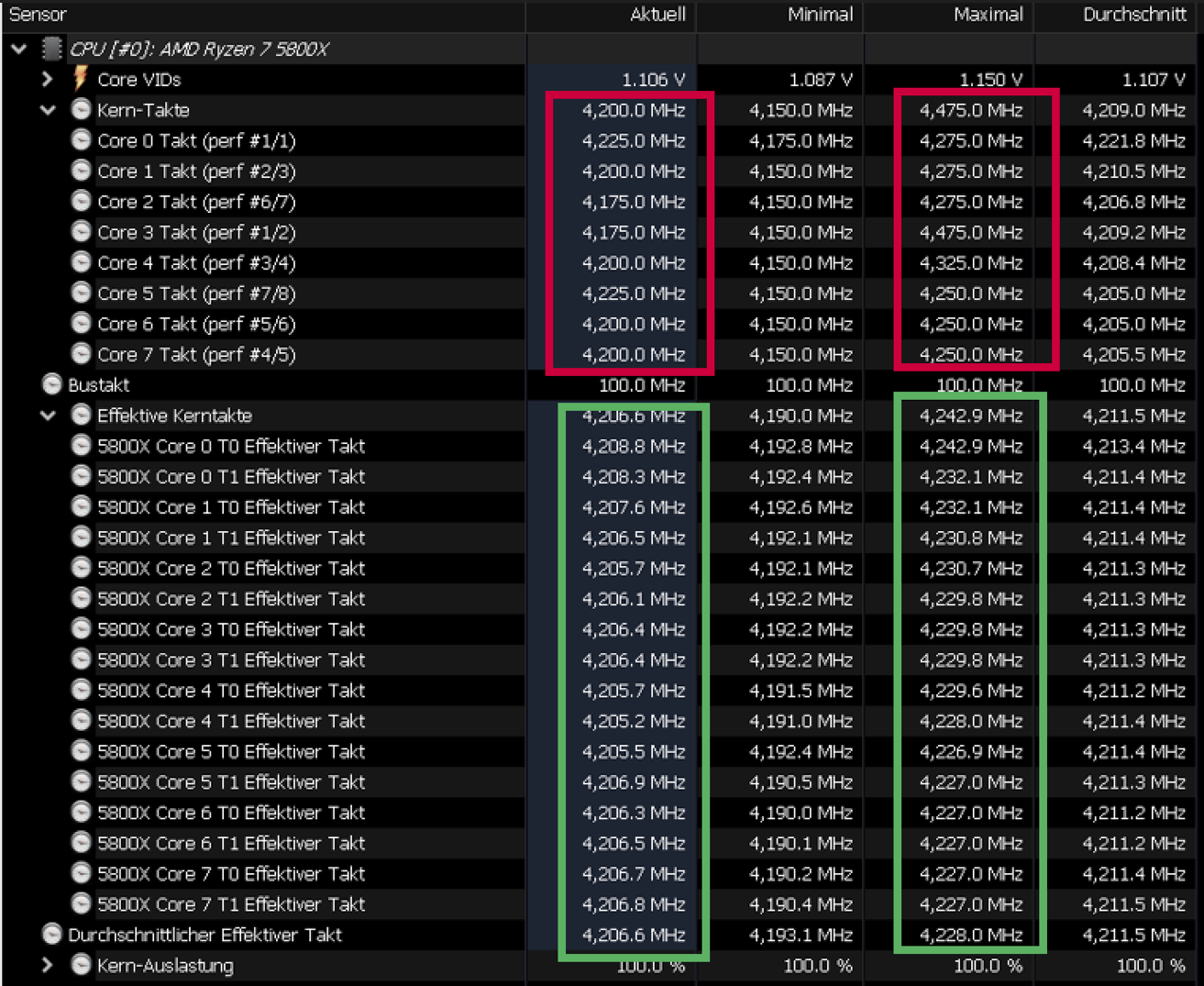This screenshot has width=1204, height=986.
Task: Select 5800X Core 3 T1 Effektiver Takt label
Action: 231,659
